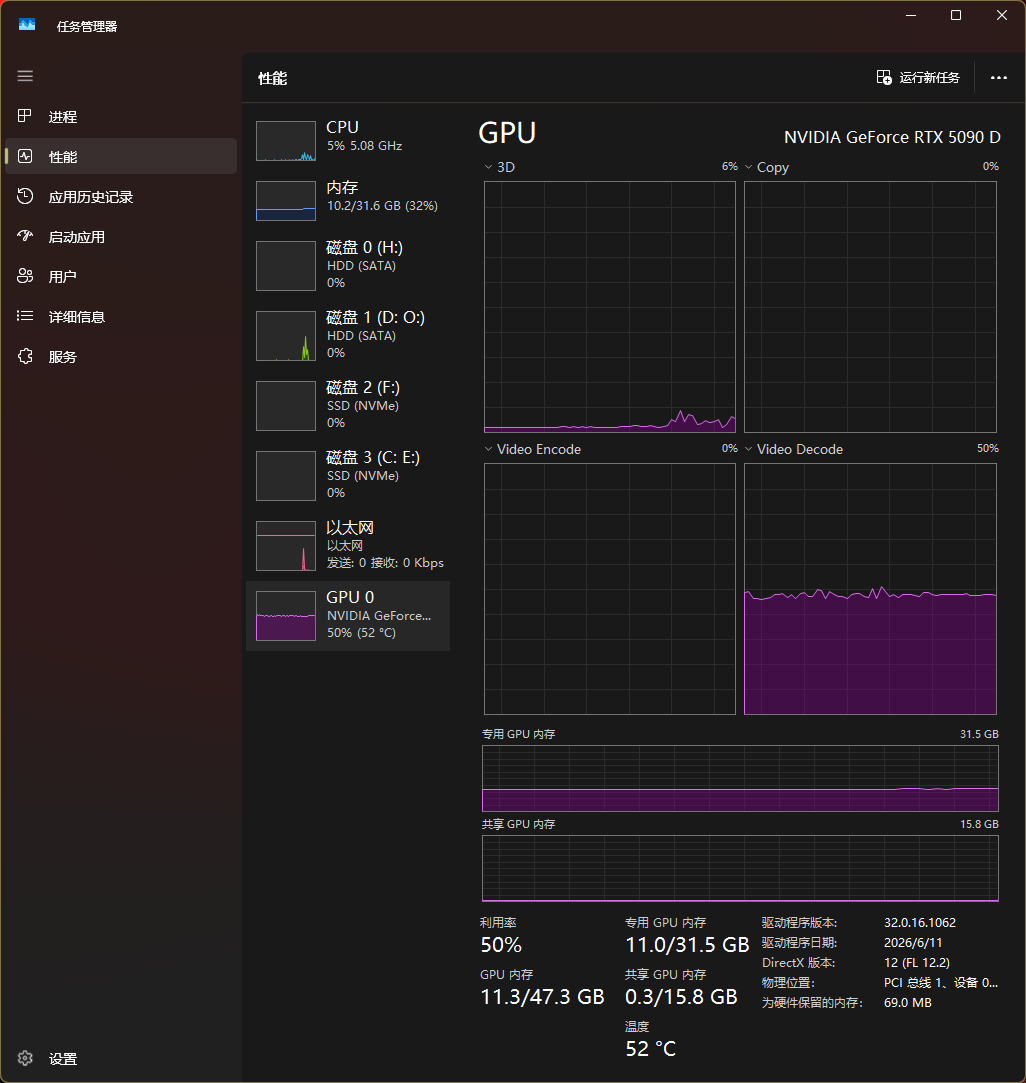
Task: Open the 详细信息 list icon
Action: 25,316
